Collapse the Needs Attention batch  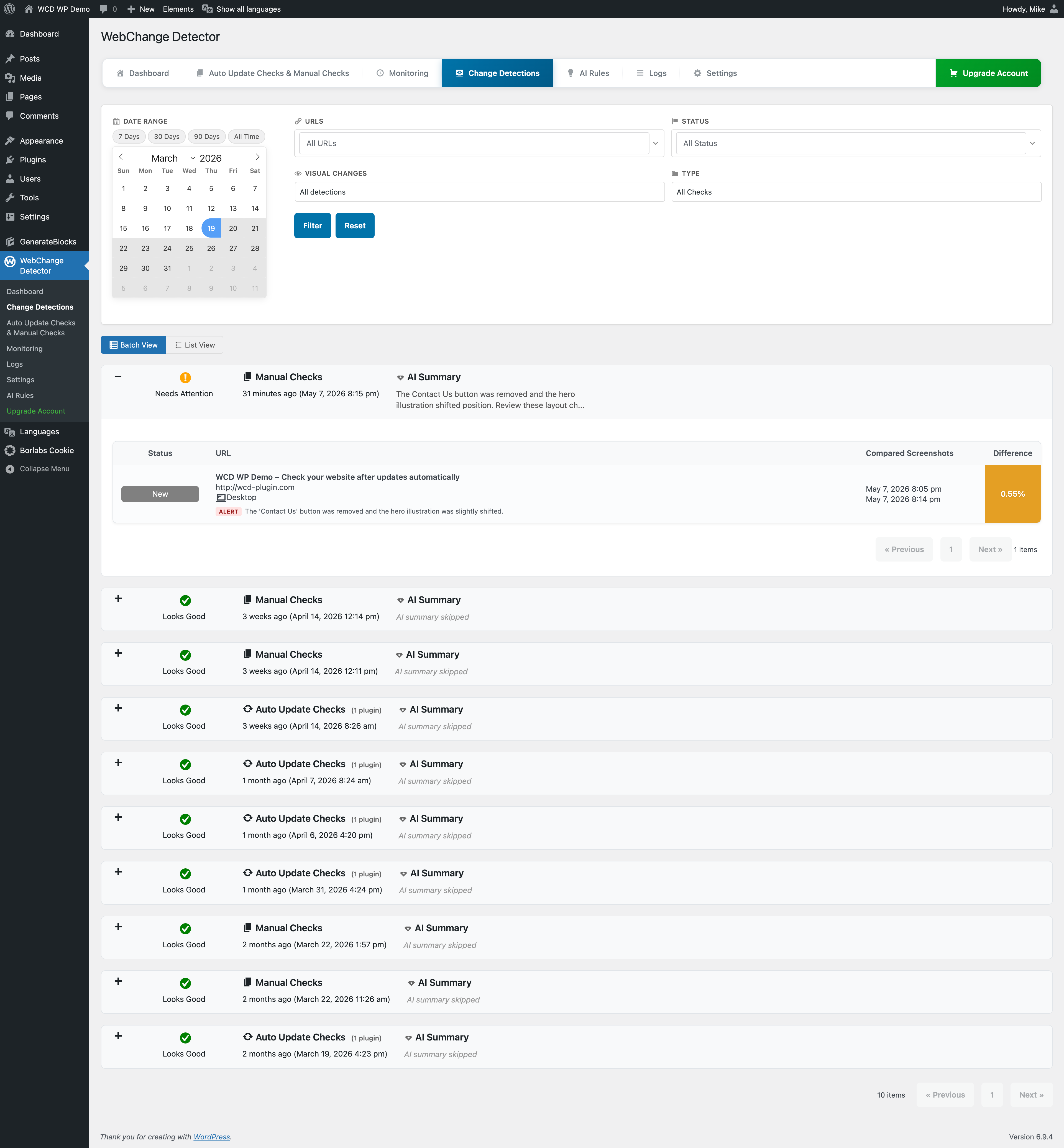(118, 377)
